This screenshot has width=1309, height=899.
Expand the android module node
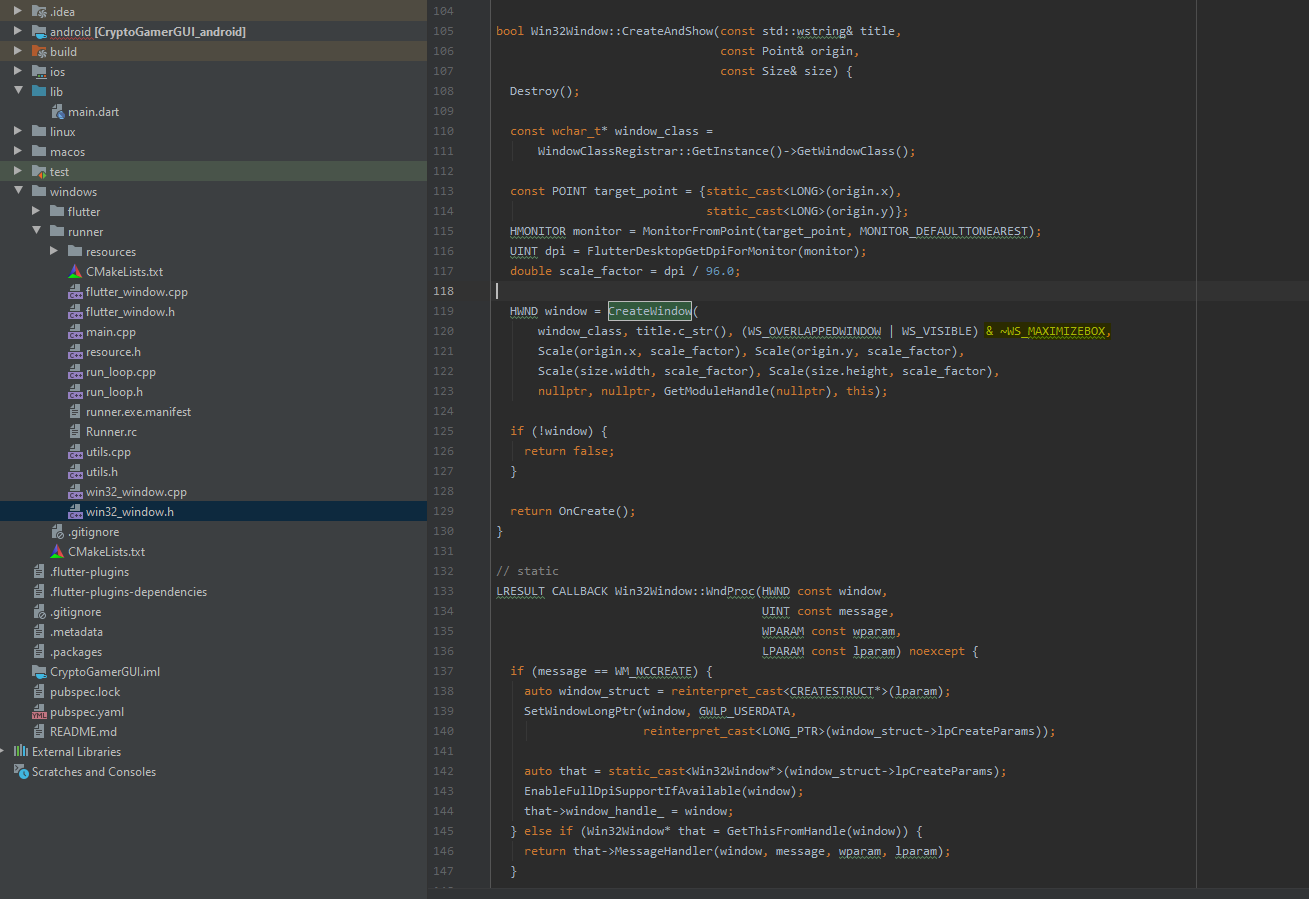[16, 31]
